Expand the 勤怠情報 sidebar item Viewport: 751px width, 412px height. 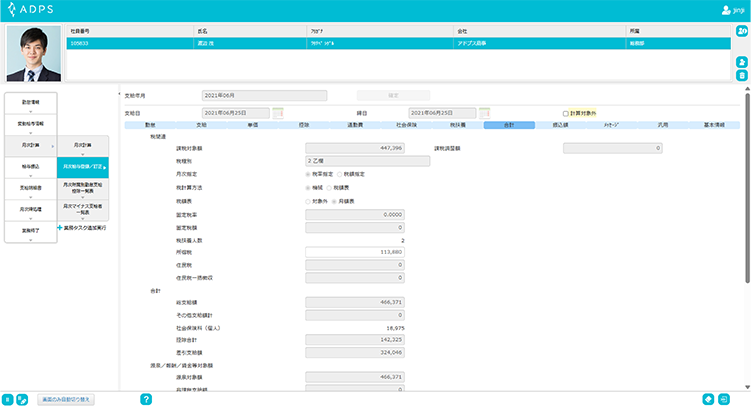click(29, 101)
